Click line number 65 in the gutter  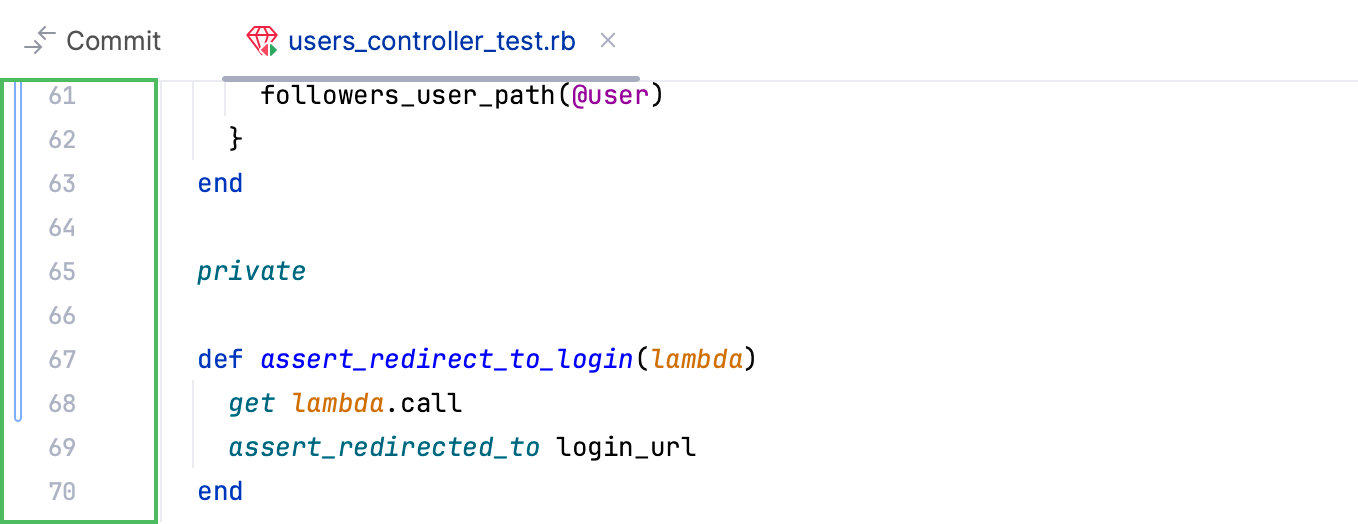(x=62, y=272)
